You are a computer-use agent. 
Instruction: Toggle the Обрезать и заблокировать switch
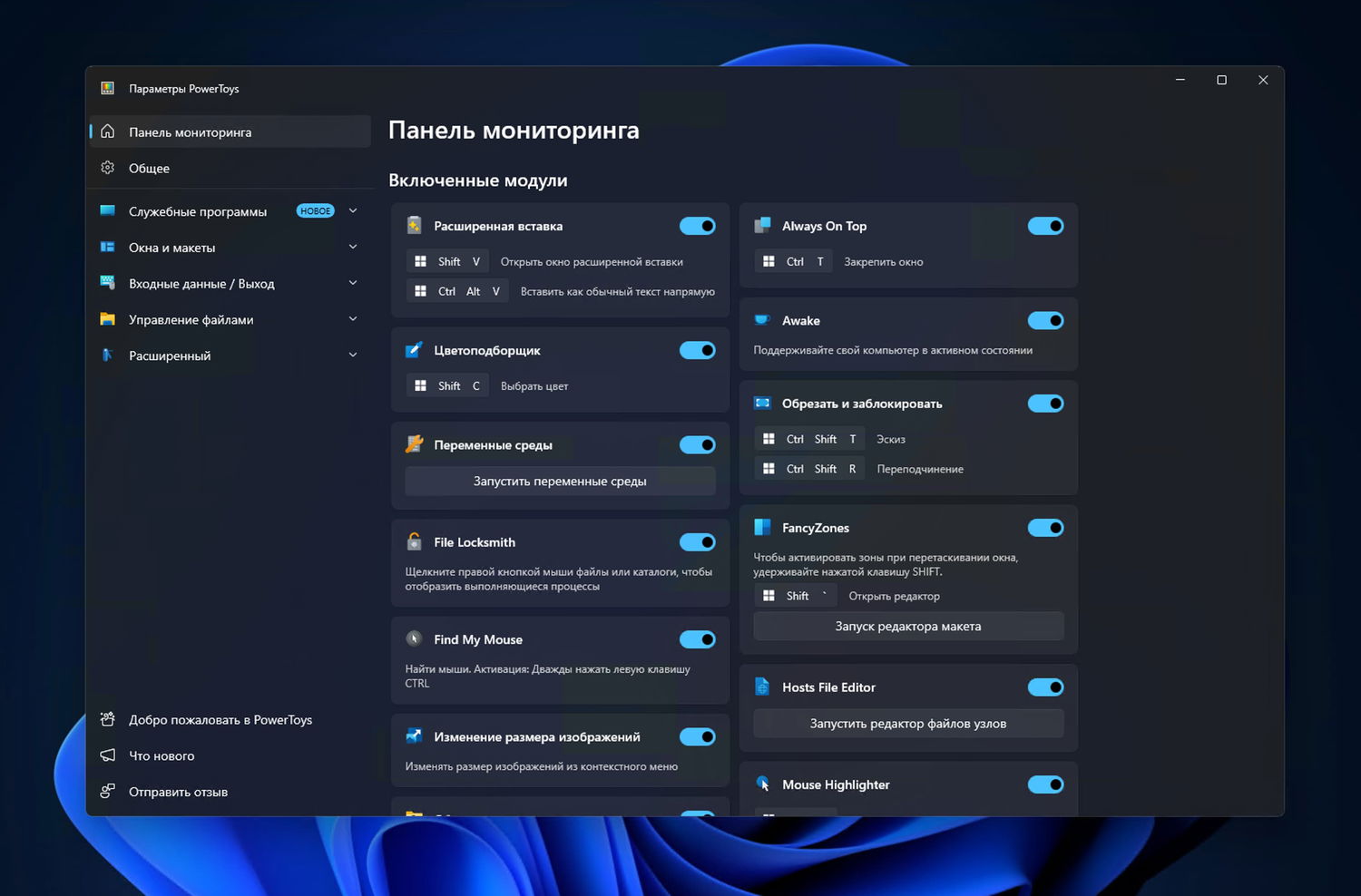[x=1046, y=404]
